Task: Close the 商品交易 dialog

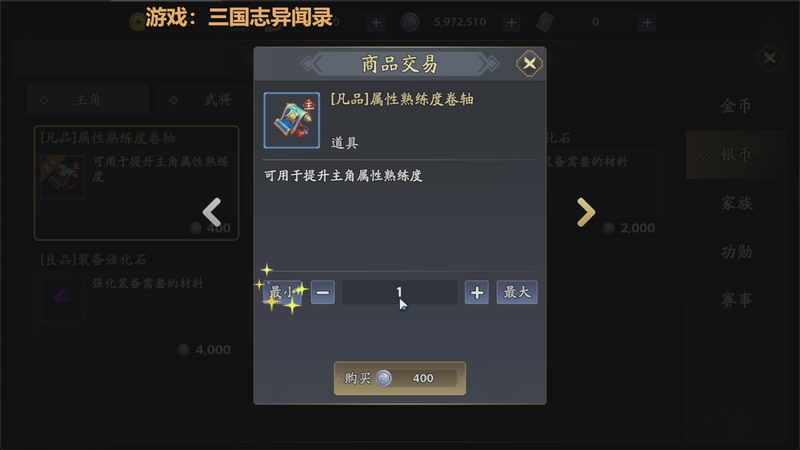Action: point(529,64)
